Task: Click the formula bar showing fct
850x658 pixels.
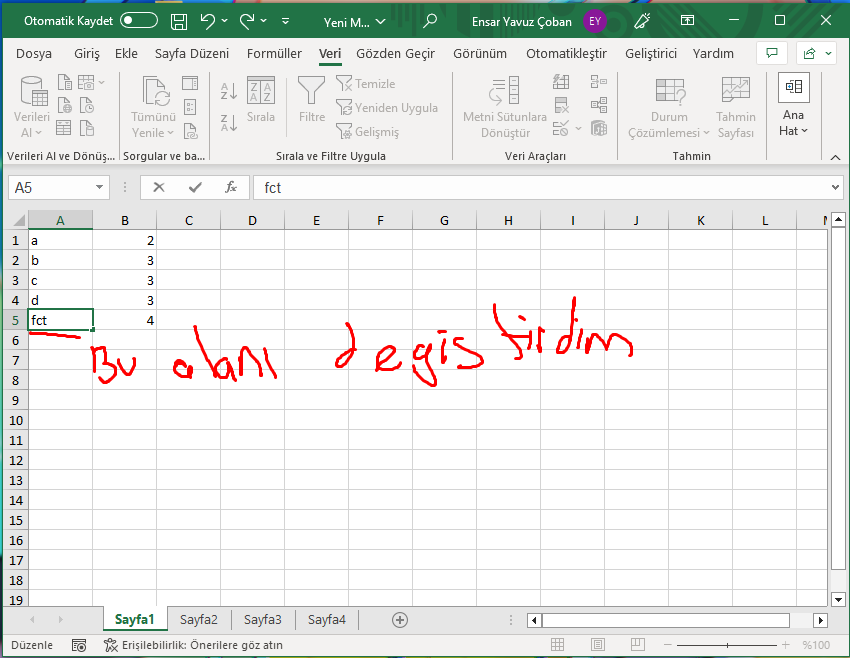Action: tap(540, 188)
